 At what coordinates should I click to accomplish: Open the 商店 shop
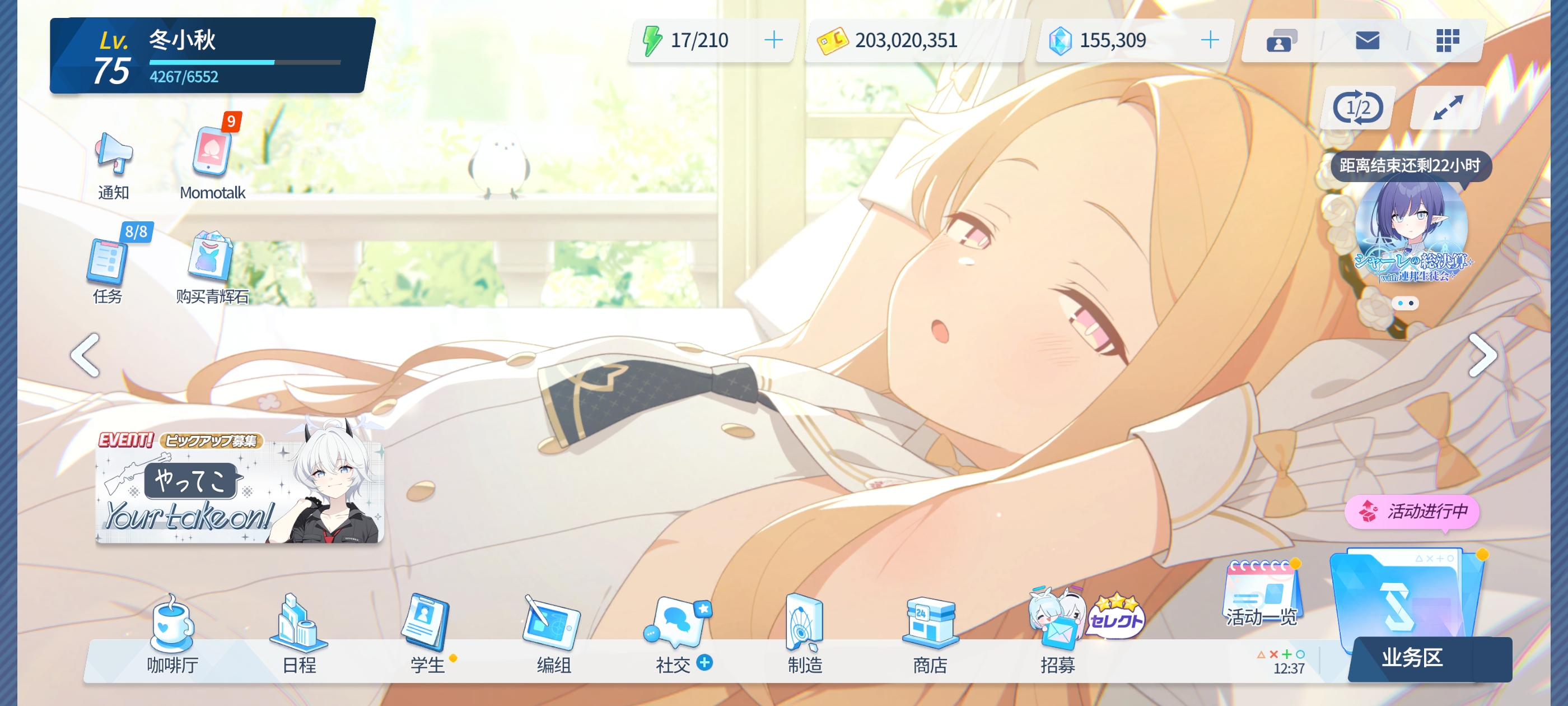tap(930, 635)
